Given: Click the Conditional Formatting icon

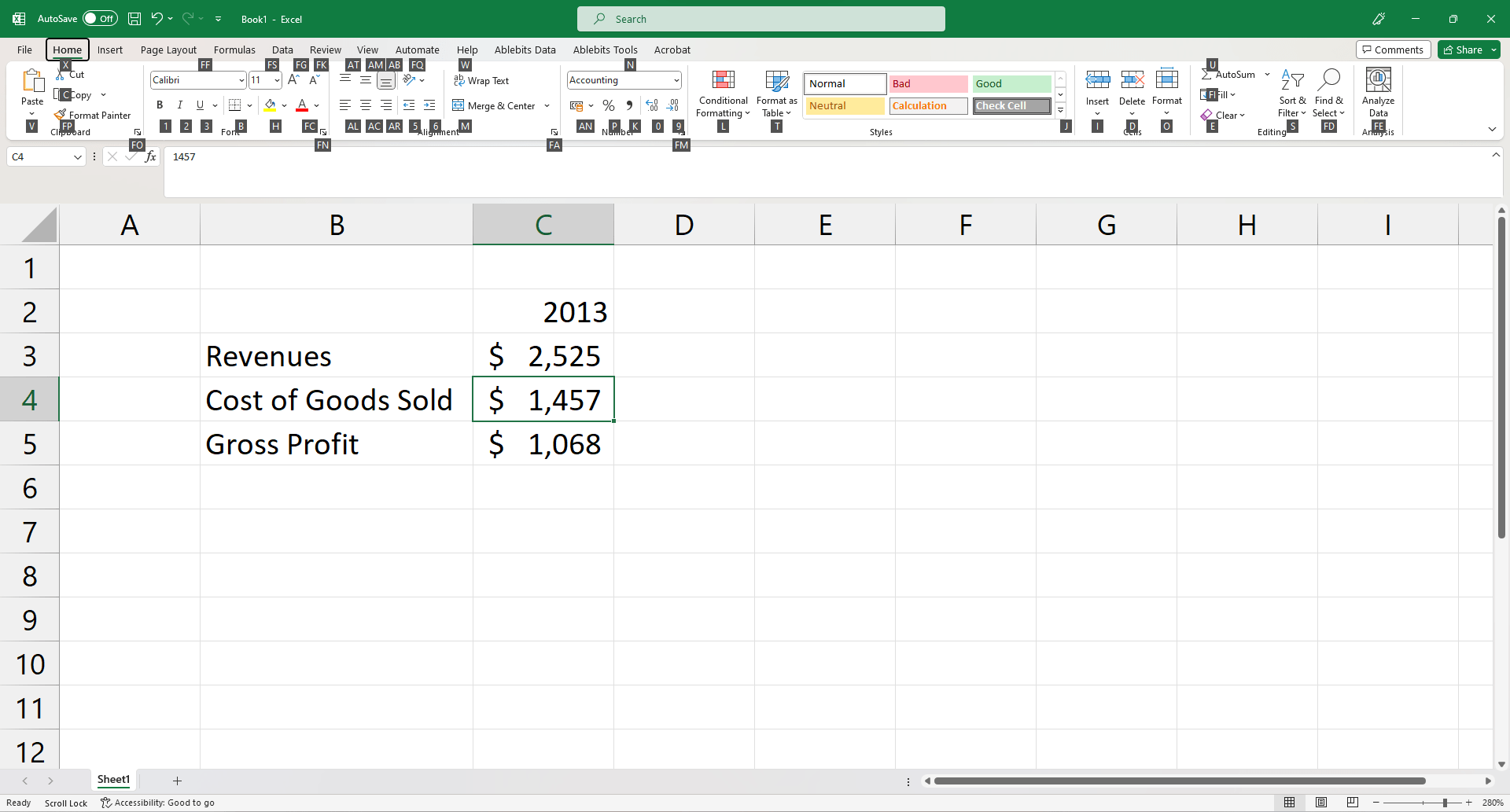Looking at the screenshot, I should [723, 81].
